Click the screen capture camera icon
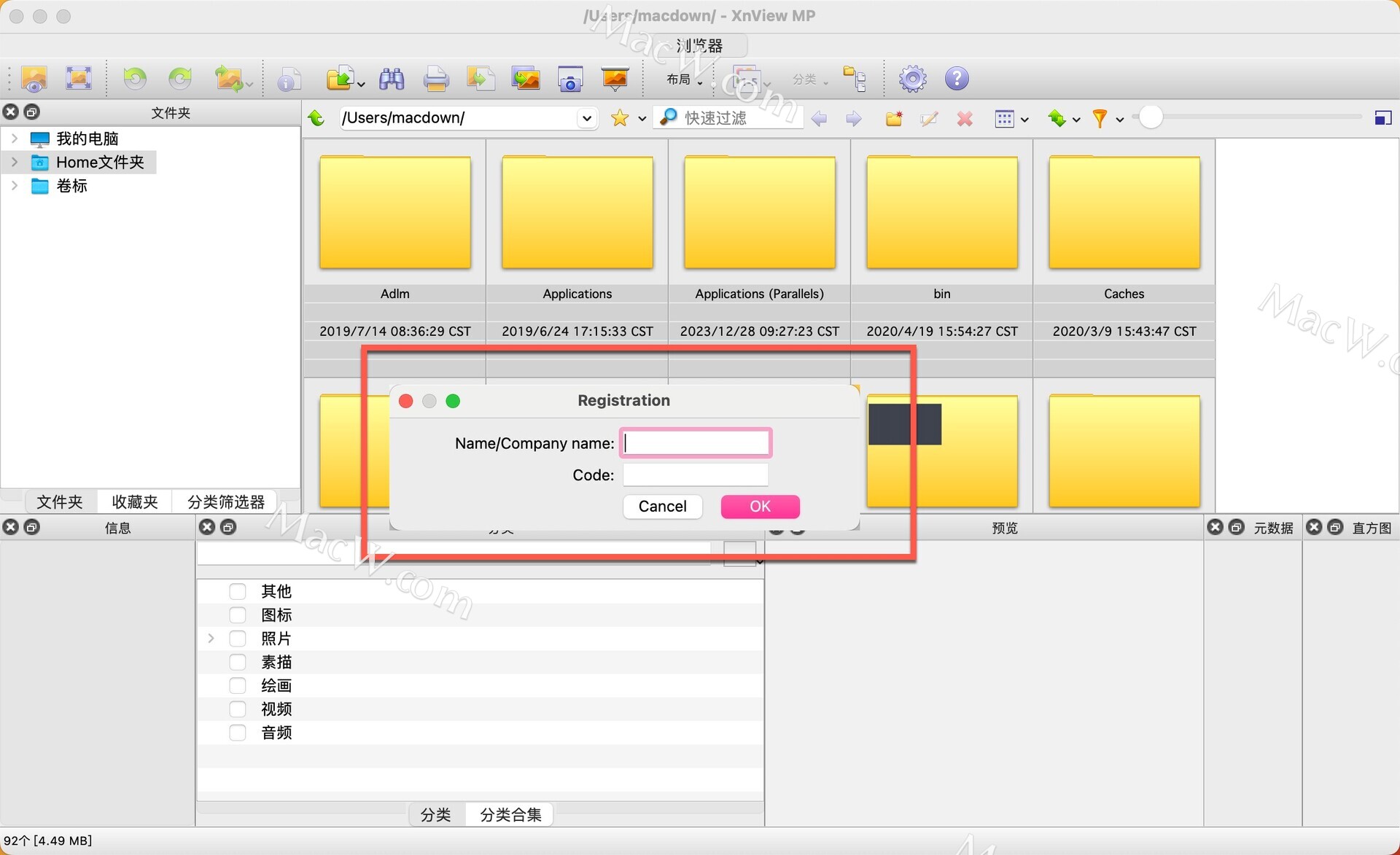 tap(570, 79)
